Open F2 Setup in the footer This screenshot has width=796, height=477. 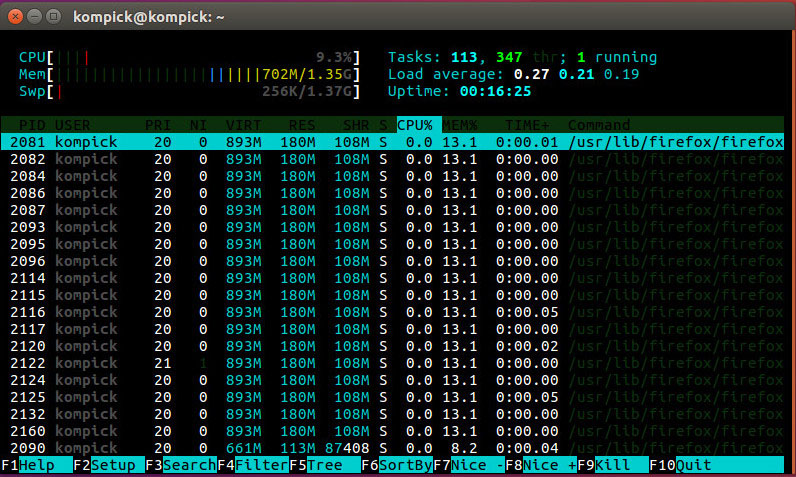(x=109, y=465)
